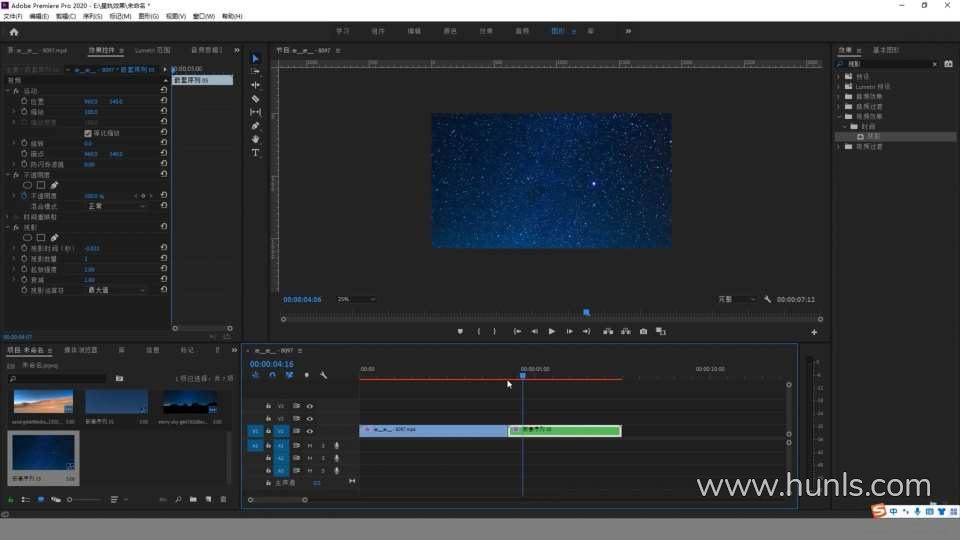960x540 pixels.
Task: Toggle V1 track eye visibility
Action: (310, 431)
